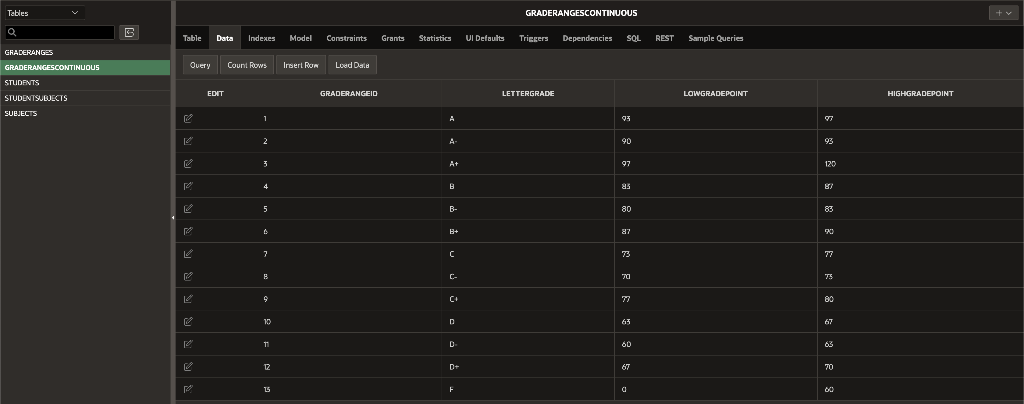Image resolution: width=1024 pixels, height=404 pixels.
Task: Click the Load Data button
Action: 352,65
